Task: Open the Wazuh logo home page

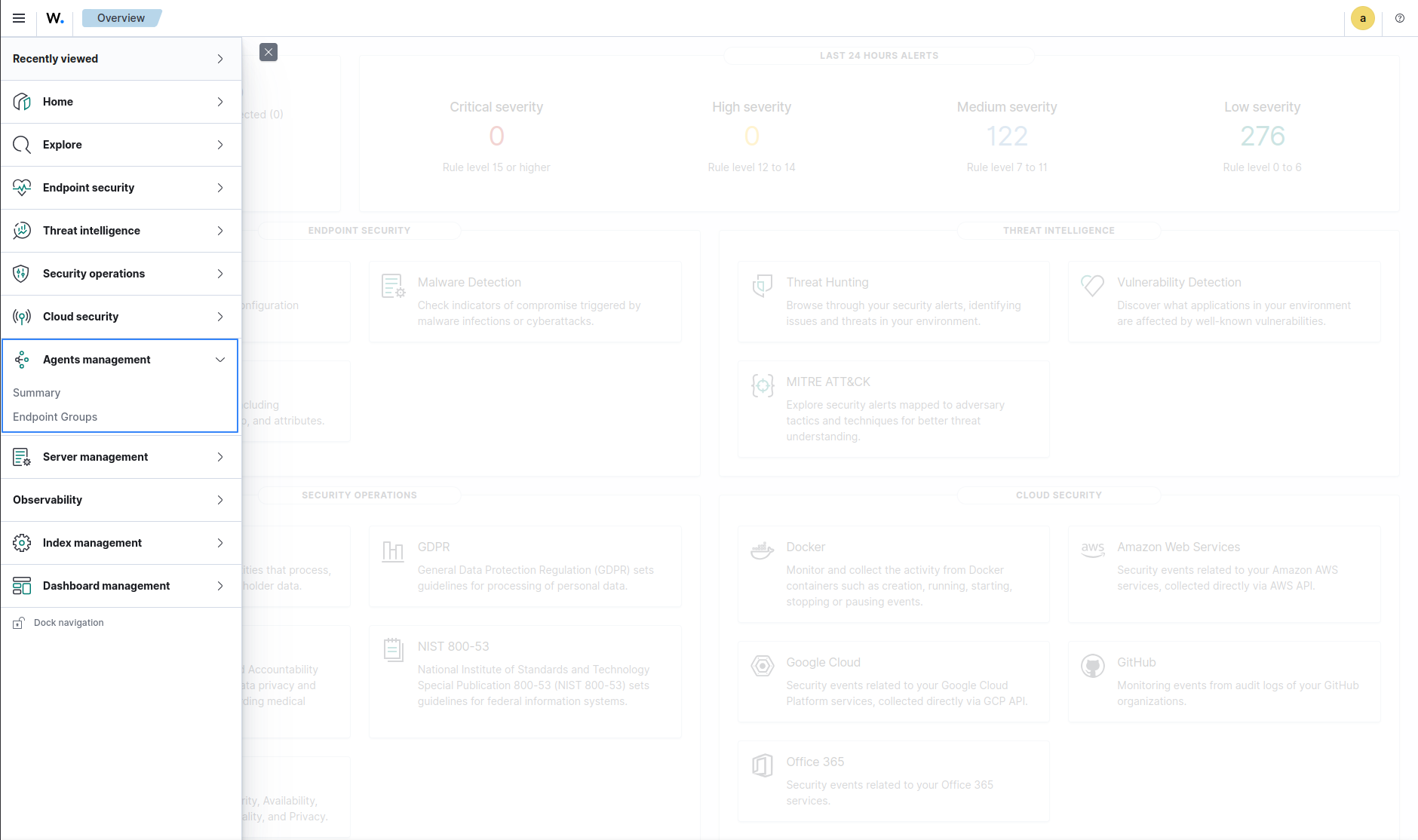Action: [x=54, y=17]
